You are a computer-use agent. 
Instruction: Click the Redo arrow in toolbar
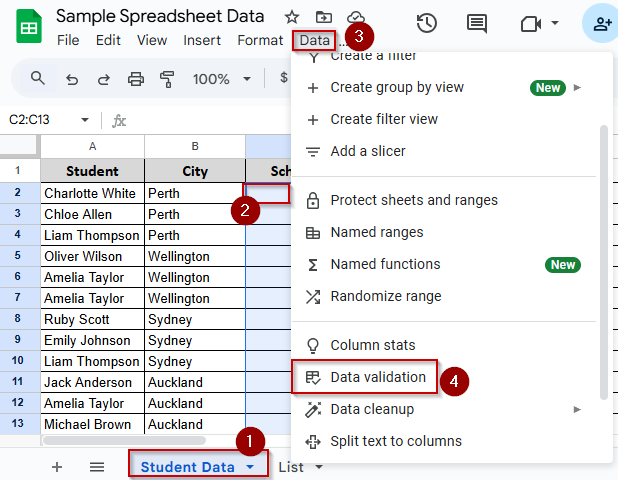(104, 79)
